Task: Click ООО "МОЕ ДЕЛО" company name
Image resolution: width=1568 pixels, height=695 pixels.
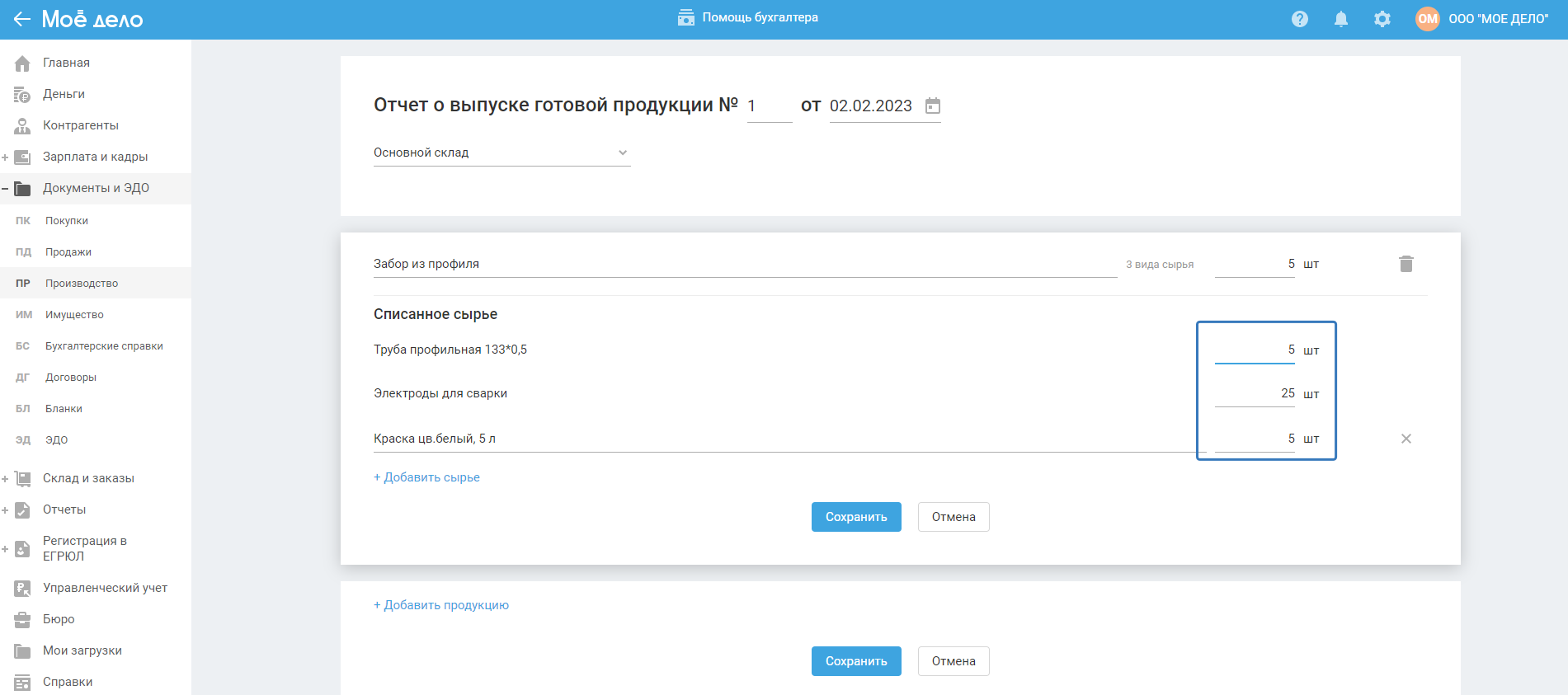Action: [1498, 19]
